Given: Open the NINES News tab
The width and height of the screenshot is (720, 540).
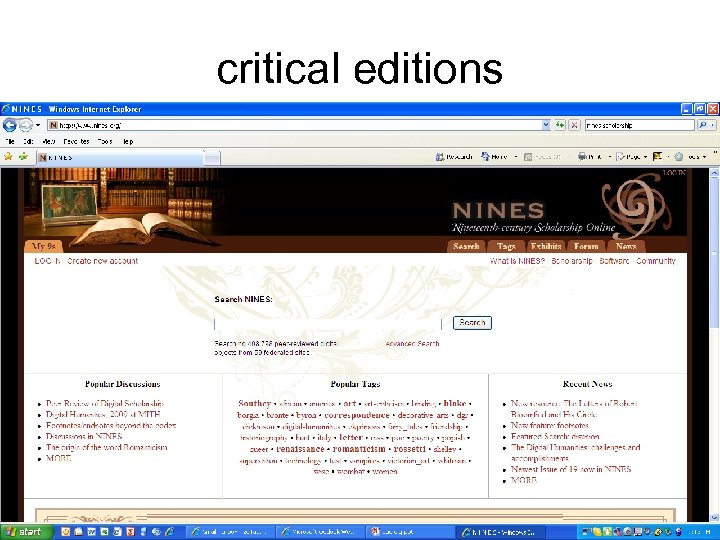Looking at the screenshot, I should pyautogui.click(x=626, y=247).
